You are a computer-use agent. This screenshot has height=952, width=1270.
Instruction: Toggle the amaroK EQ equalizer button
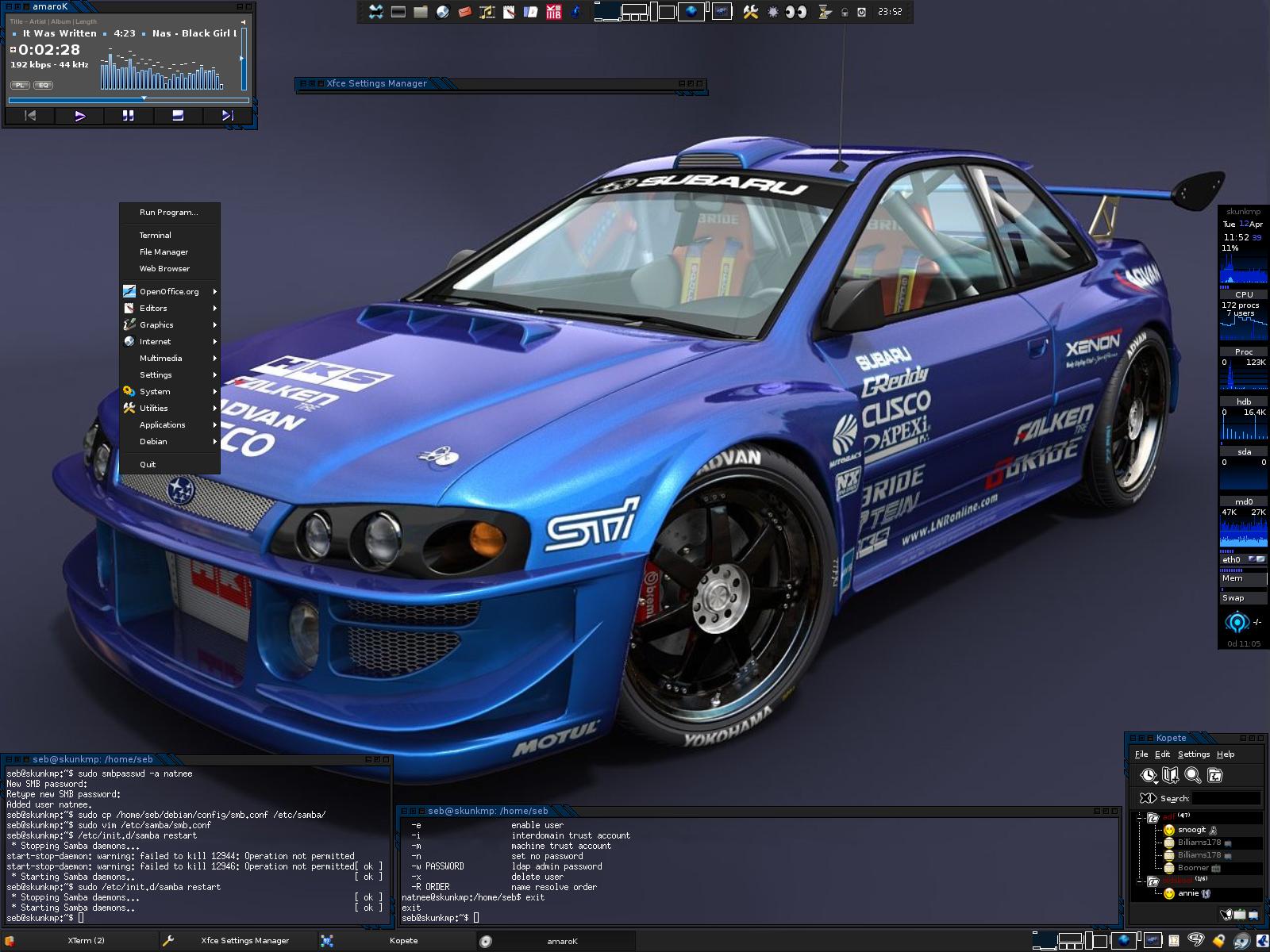coord(44,85)
